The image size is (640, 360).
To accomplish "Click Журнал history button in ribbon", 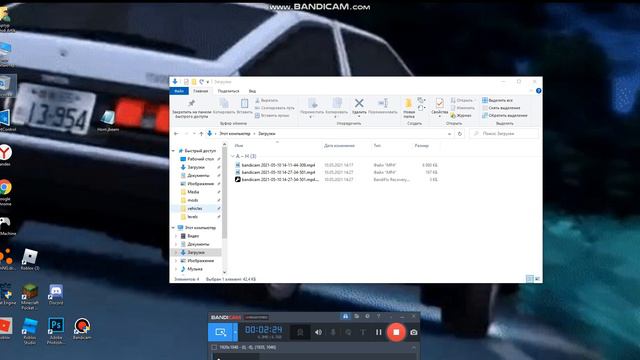I will (x=461, y=116).
